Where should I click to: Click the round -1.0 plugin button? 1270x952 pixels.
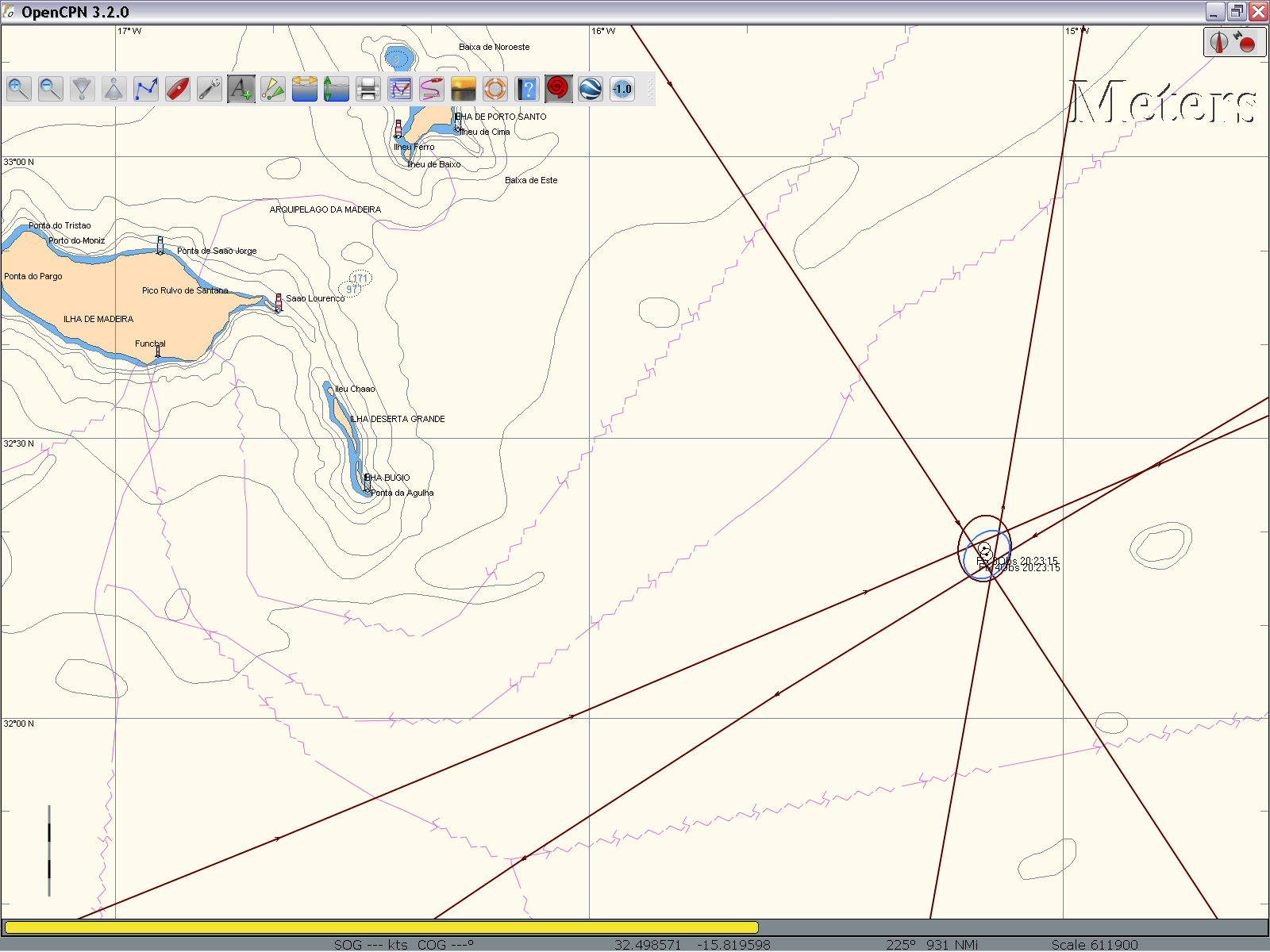[x=622, y=89]
